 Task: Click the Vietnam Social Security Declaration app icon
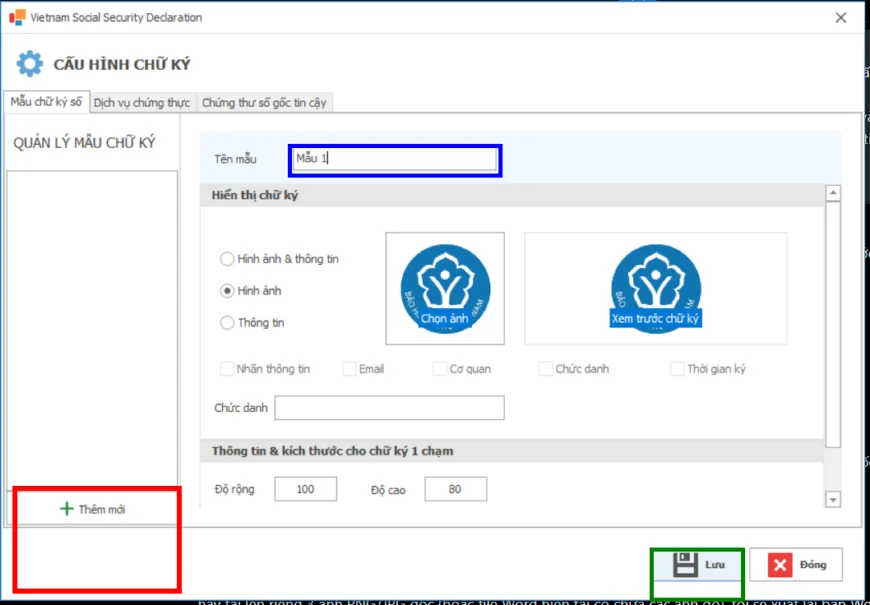(x=17, y=17)
